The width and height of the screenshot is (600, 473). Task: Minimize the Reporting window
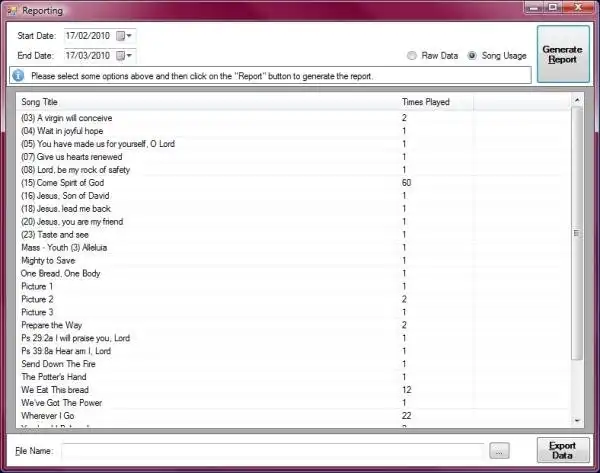click(x=534, y=8)
